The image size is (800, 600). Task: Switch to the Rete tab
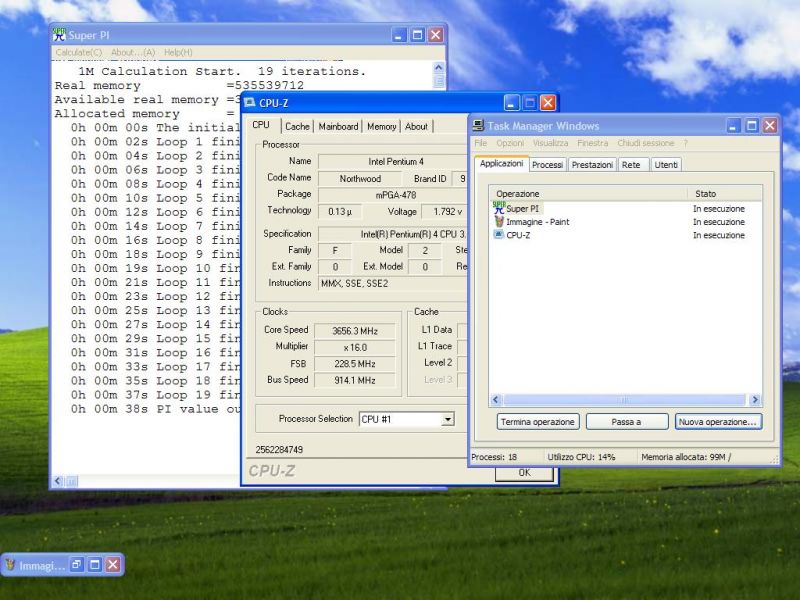(x=631, y=165)
